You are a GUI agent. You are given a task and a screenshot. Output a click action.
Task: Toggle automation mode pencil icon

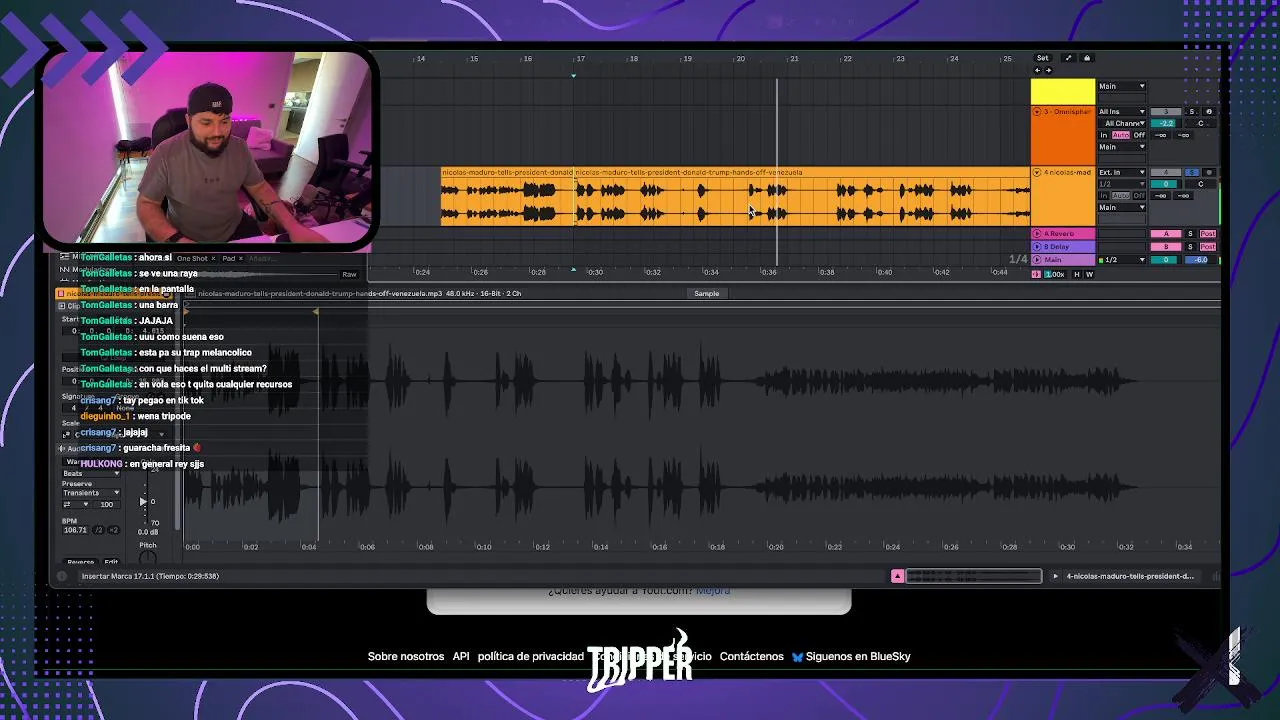1068,58
